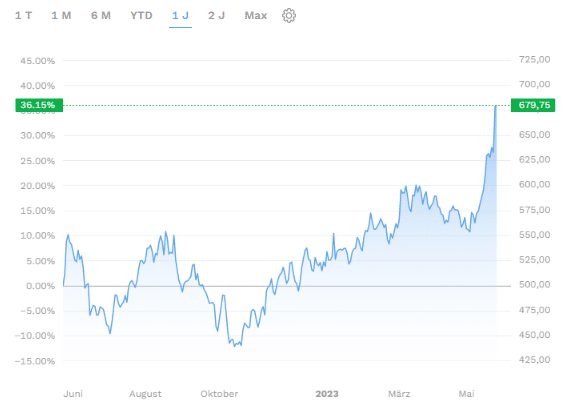Viewport: 571px width, 419px height.
Task: Select the YTD range tab
Action: (x=141, y=16)
